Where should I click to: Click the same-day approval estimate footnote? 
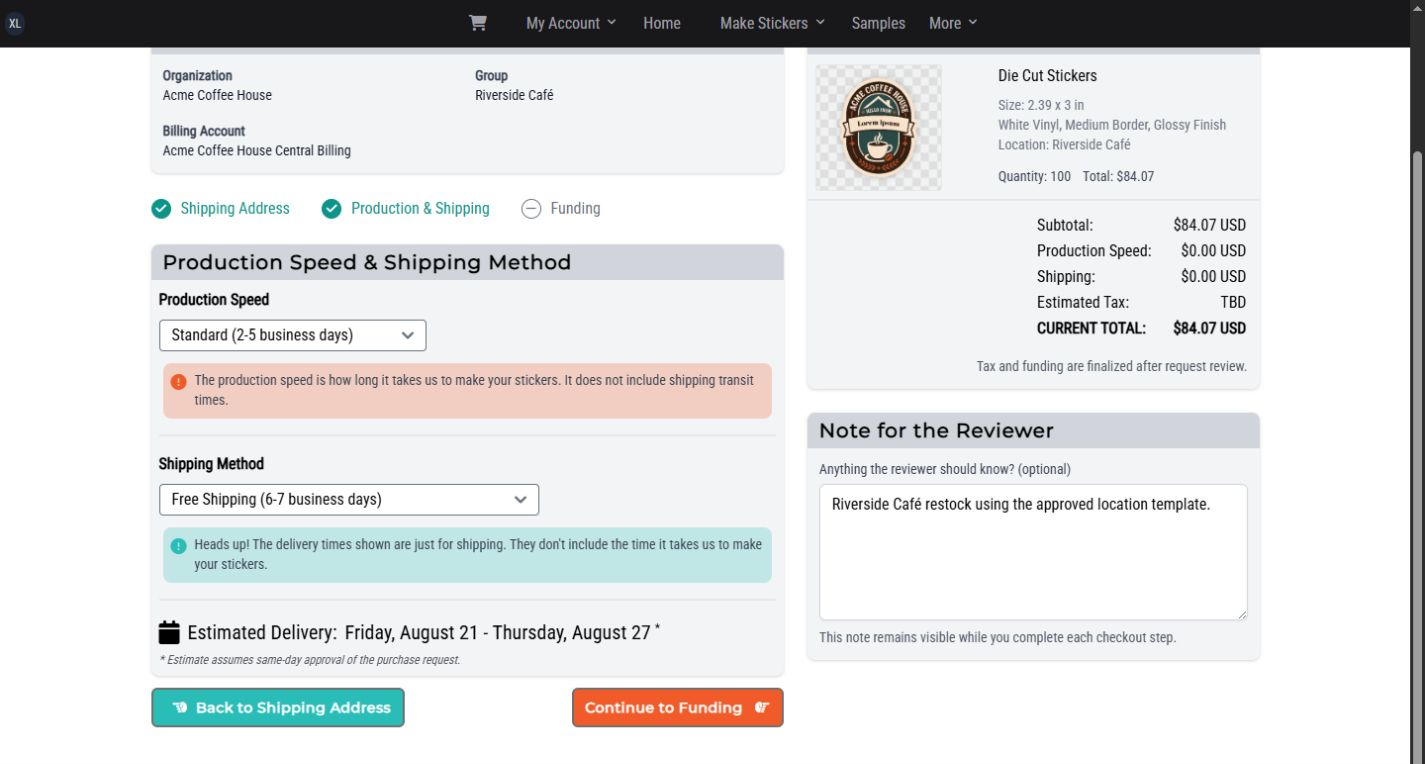click(310, 660)
